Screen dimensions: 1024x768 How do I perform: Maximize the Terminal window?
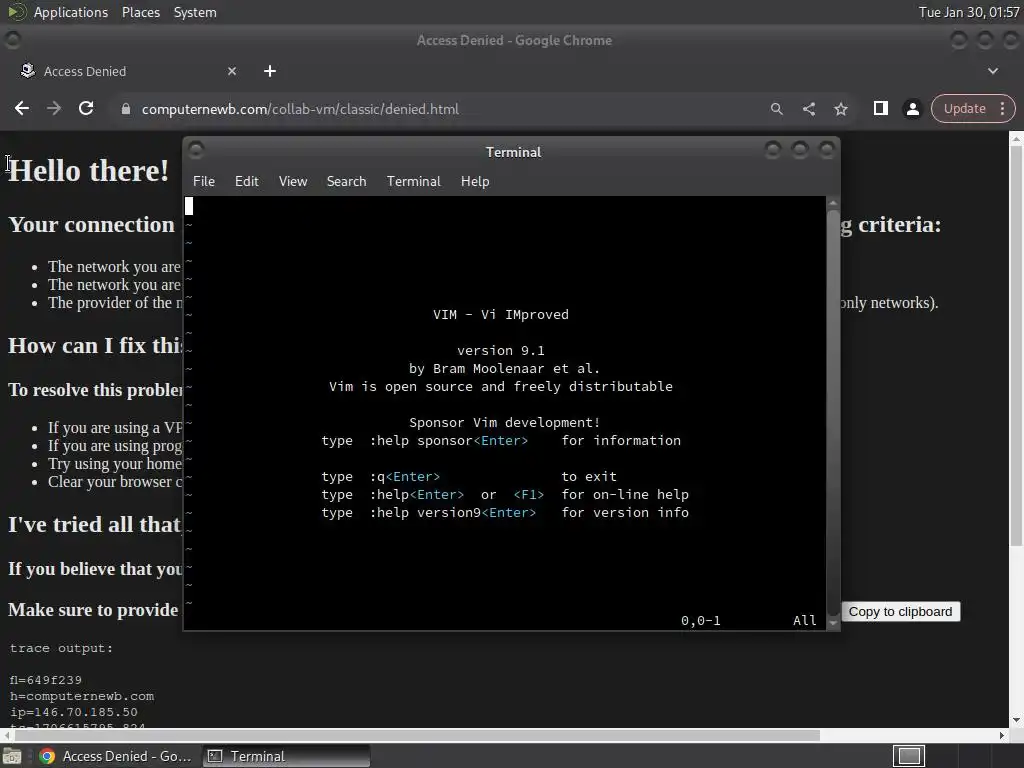click(x=799, y=151)
